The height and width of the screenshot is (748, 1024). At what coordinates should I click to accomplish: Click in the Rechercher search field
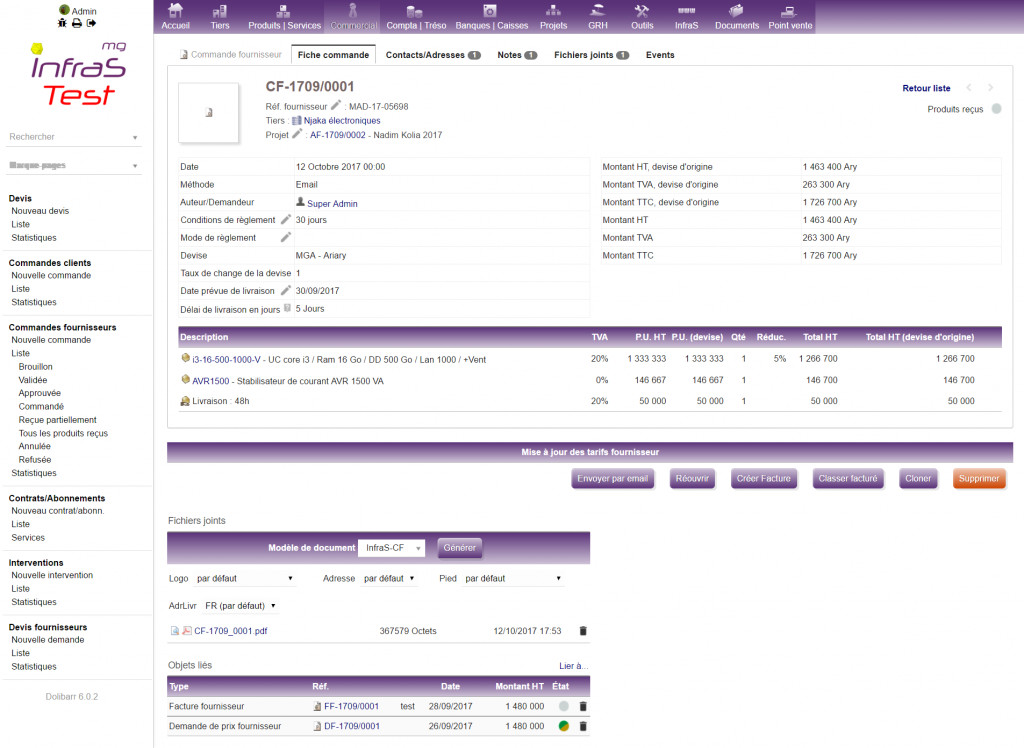pyautogui.click(x=73, y=137)
